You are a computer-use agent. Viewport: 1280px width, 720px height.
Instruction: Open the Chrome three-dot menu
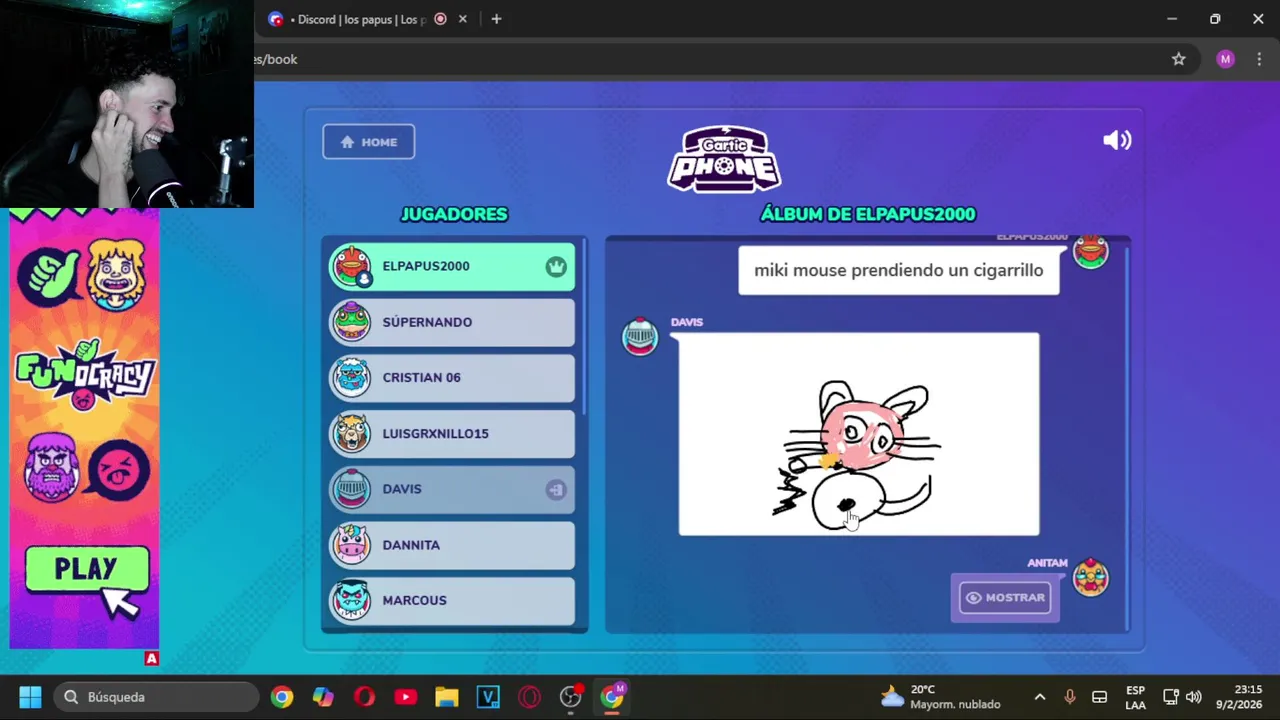point(1258,59)
